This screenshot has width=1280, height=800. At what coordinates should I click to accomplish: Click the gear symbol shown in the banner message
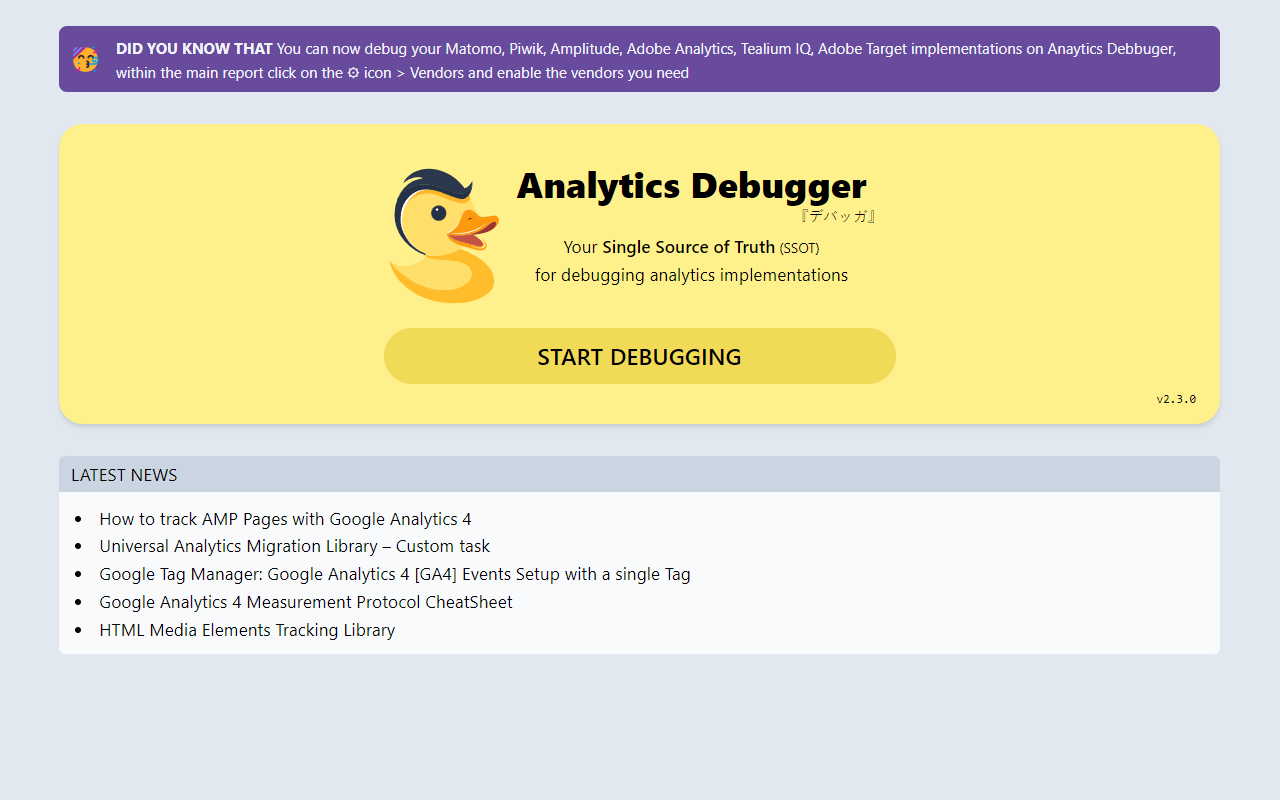[x=353, y=72]
